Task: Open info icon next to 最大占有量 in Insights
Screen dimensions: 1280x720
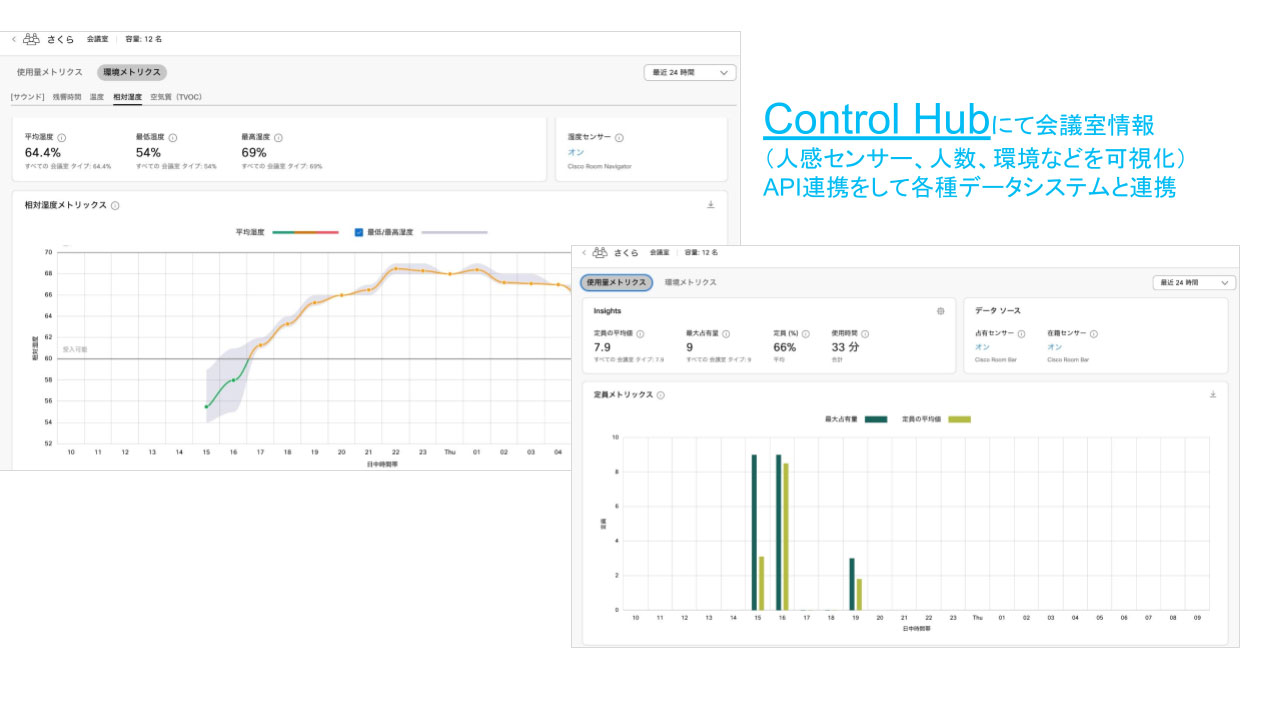Action: coord(726,334)
